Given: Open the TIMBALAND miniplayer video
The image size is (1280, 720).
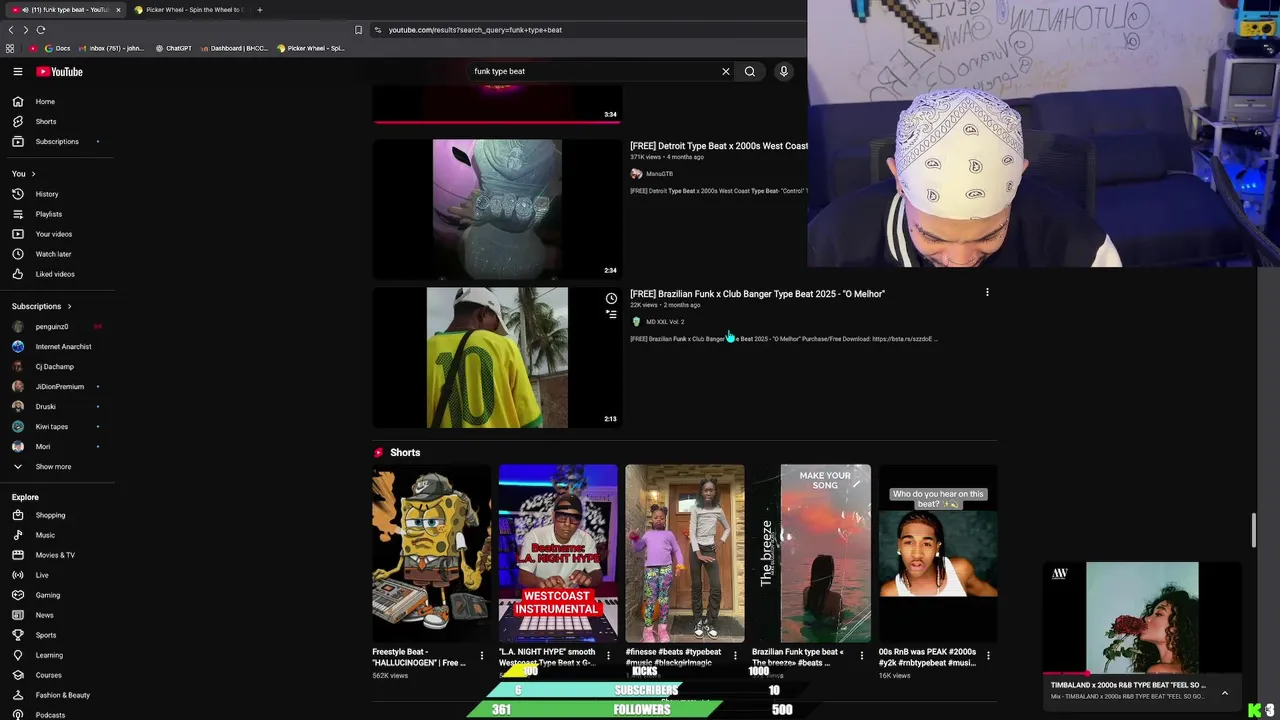Looking at the screenshot, I should coord(1142,617).
